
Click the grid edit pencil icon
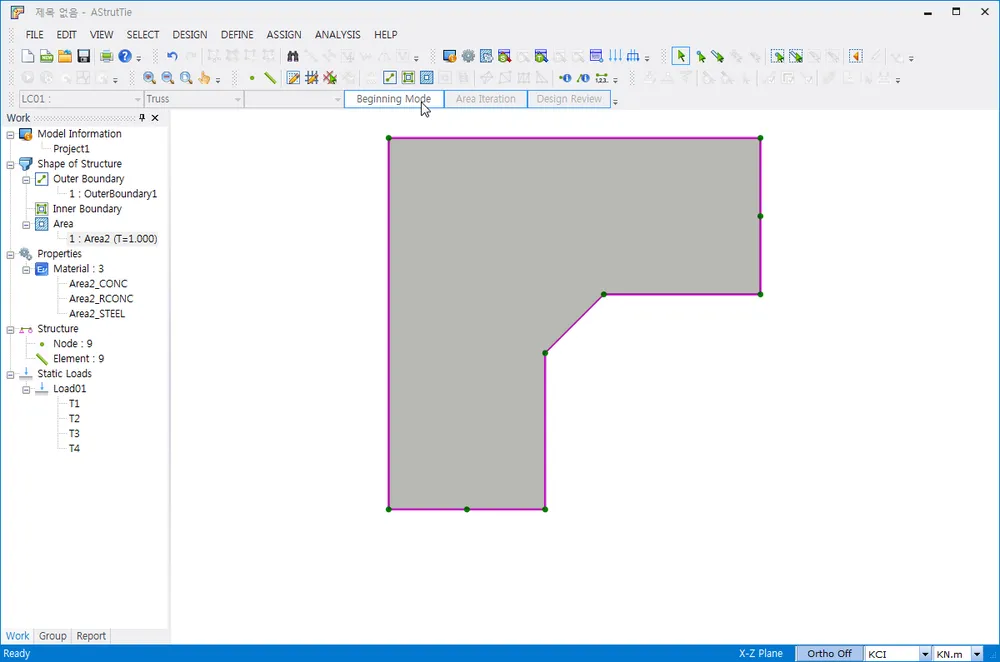point(293,78)
